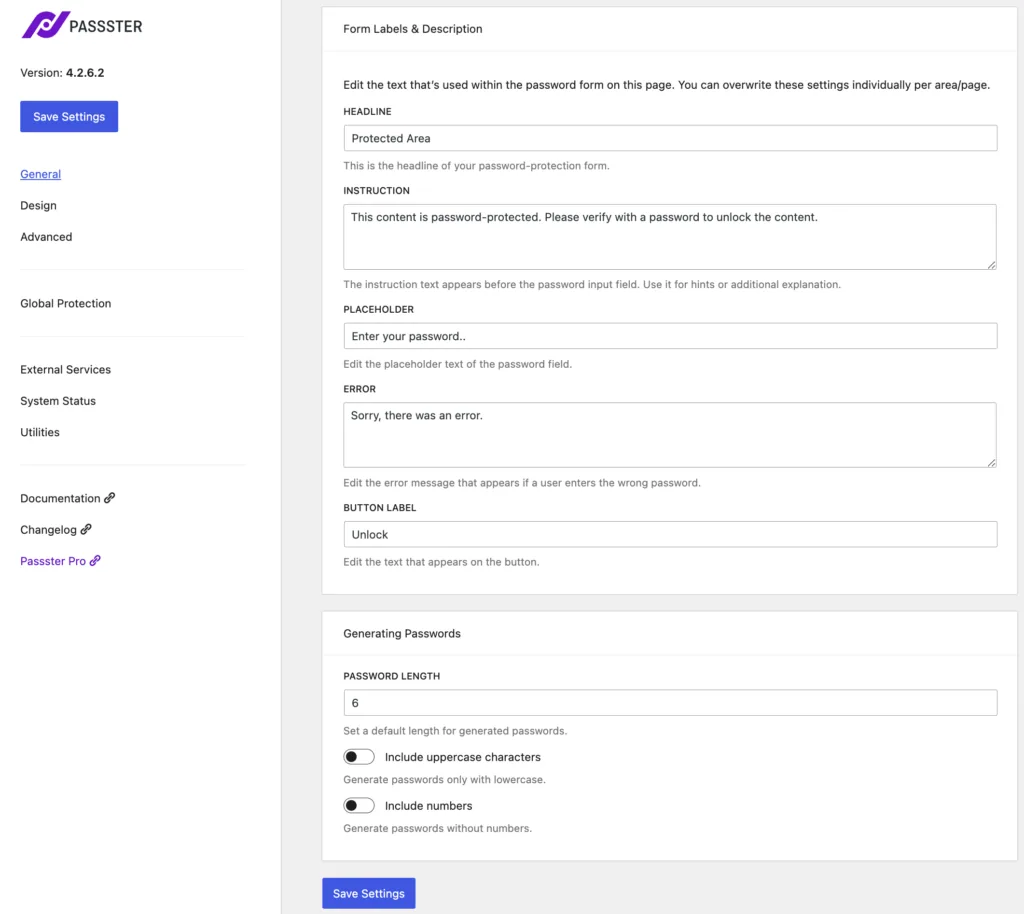Click the Placeholder text field
This screenshot has height=914, width=1024.
click(x=670, y=336)
